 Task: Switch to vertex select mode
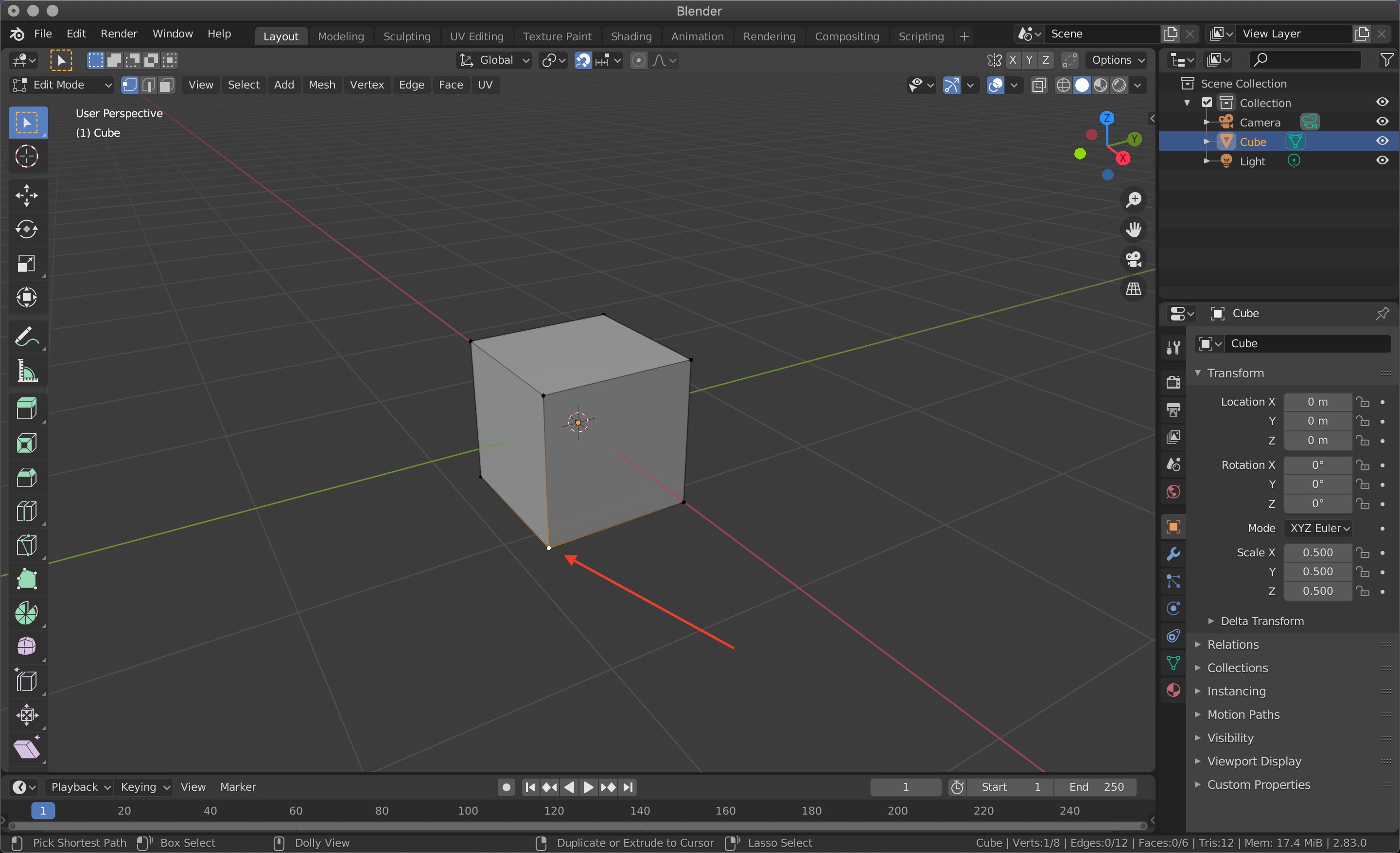tap(130, 85)
